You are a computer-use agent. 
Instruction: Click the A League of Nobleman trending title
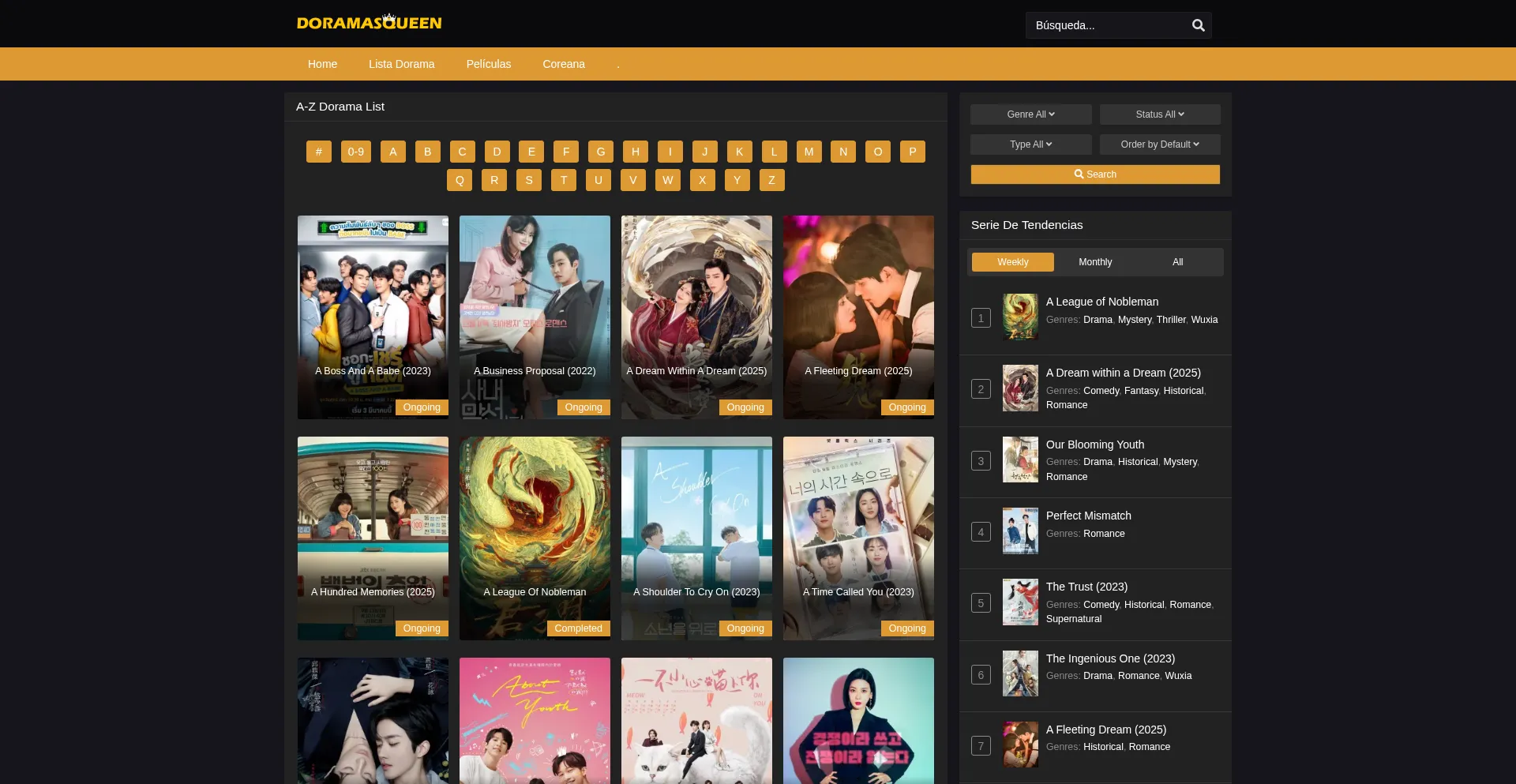pos(1102,302)
